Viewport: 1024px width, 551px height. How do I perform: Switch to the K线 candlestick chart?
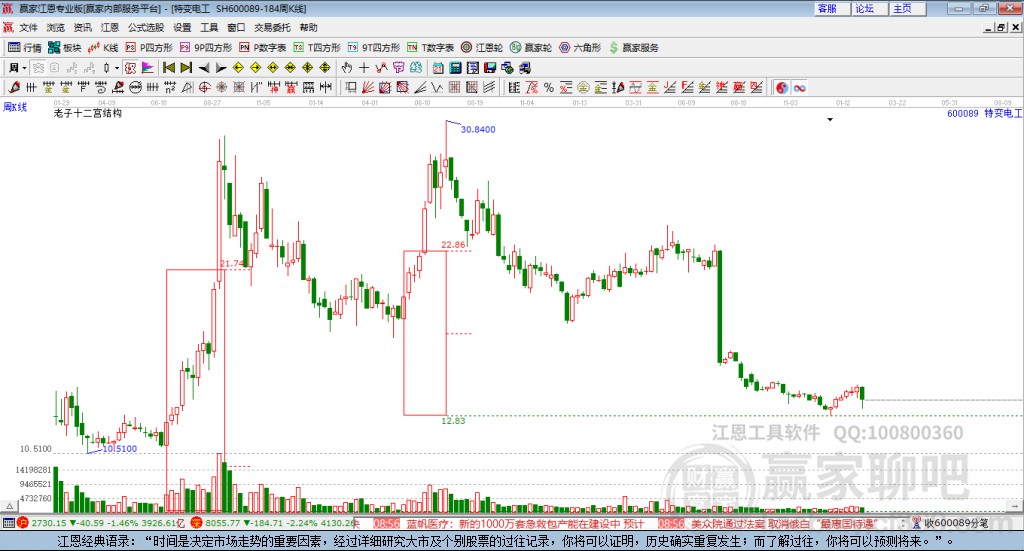click(103, 48)
